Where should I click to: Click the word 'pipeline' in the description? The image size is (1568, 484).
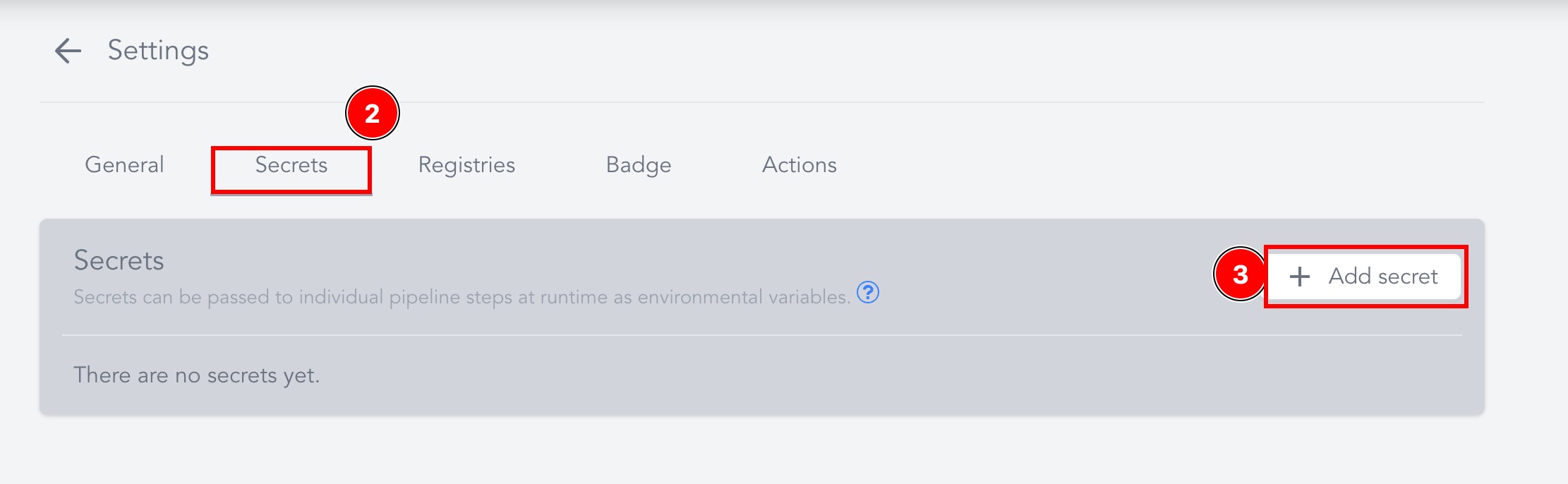click(424, 298)
